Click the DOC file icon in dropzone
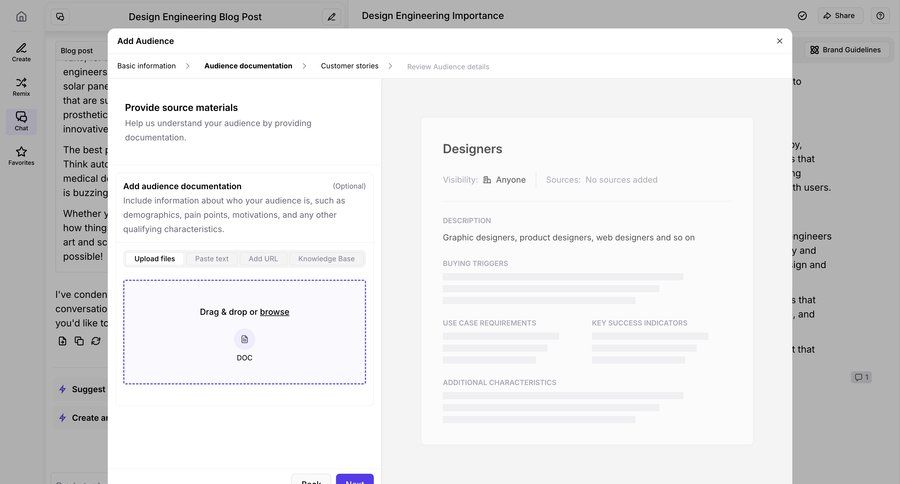This screenshot has width=900, height=484. click(245, 339)
